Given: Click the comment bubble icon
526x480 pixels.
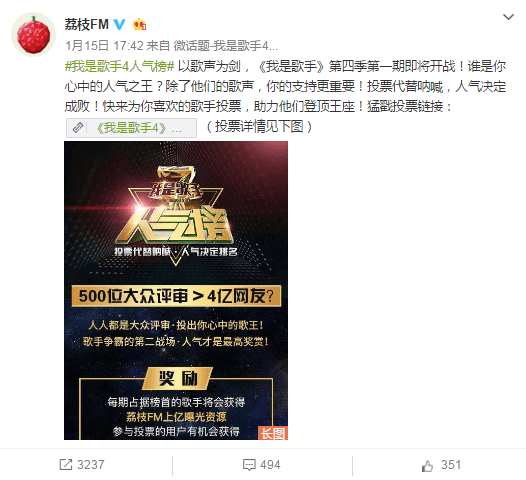Looking at the screenshot, I should coord(249,465).
